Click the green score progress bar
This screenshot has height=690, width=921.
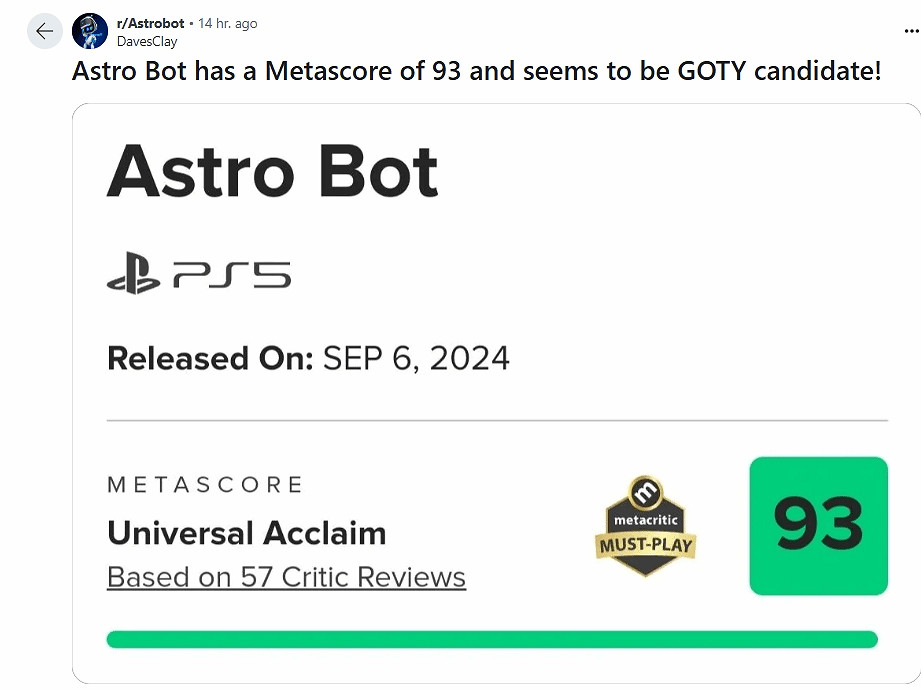[x=491, y=639]
